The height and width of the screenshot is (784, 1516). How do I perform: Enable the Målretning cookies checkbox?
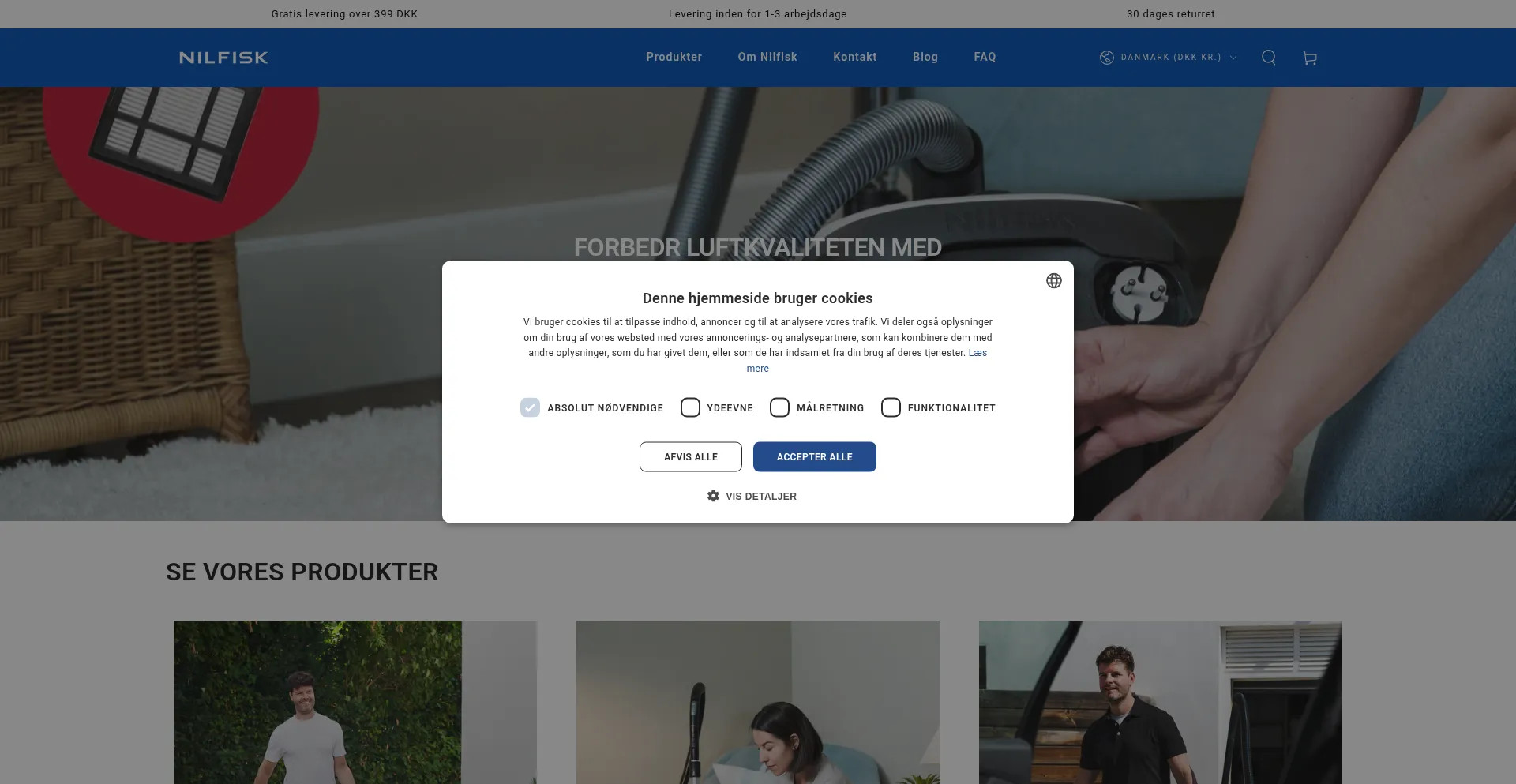pyautogui.click(x=779, y=407)
